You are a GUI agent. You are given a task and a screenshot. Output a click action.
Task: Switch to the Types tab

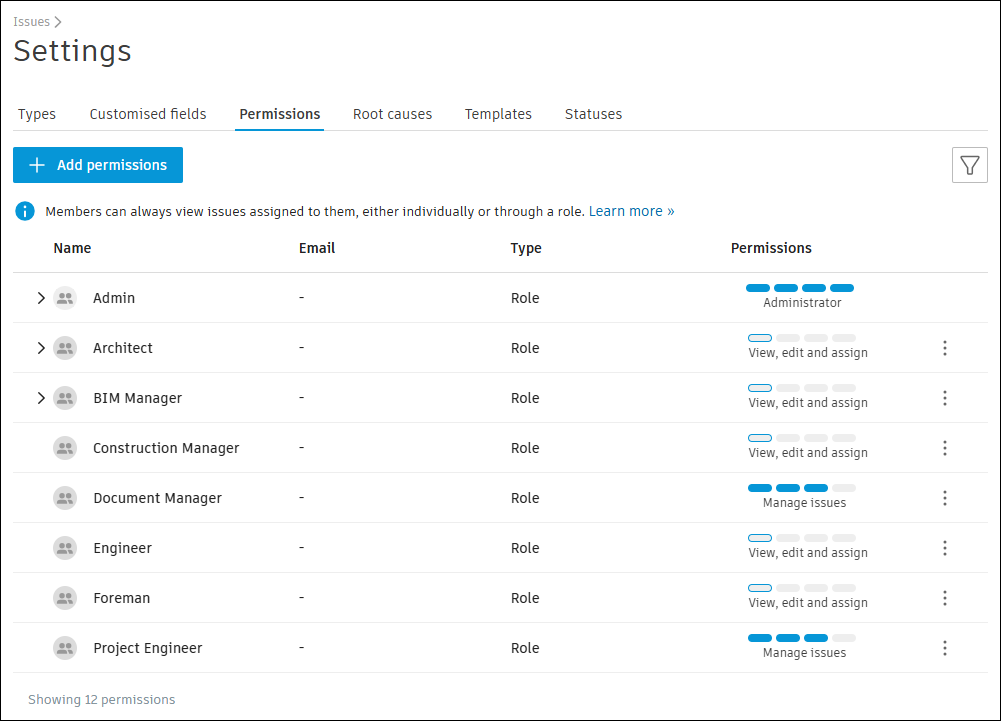[x=37, y=114]
